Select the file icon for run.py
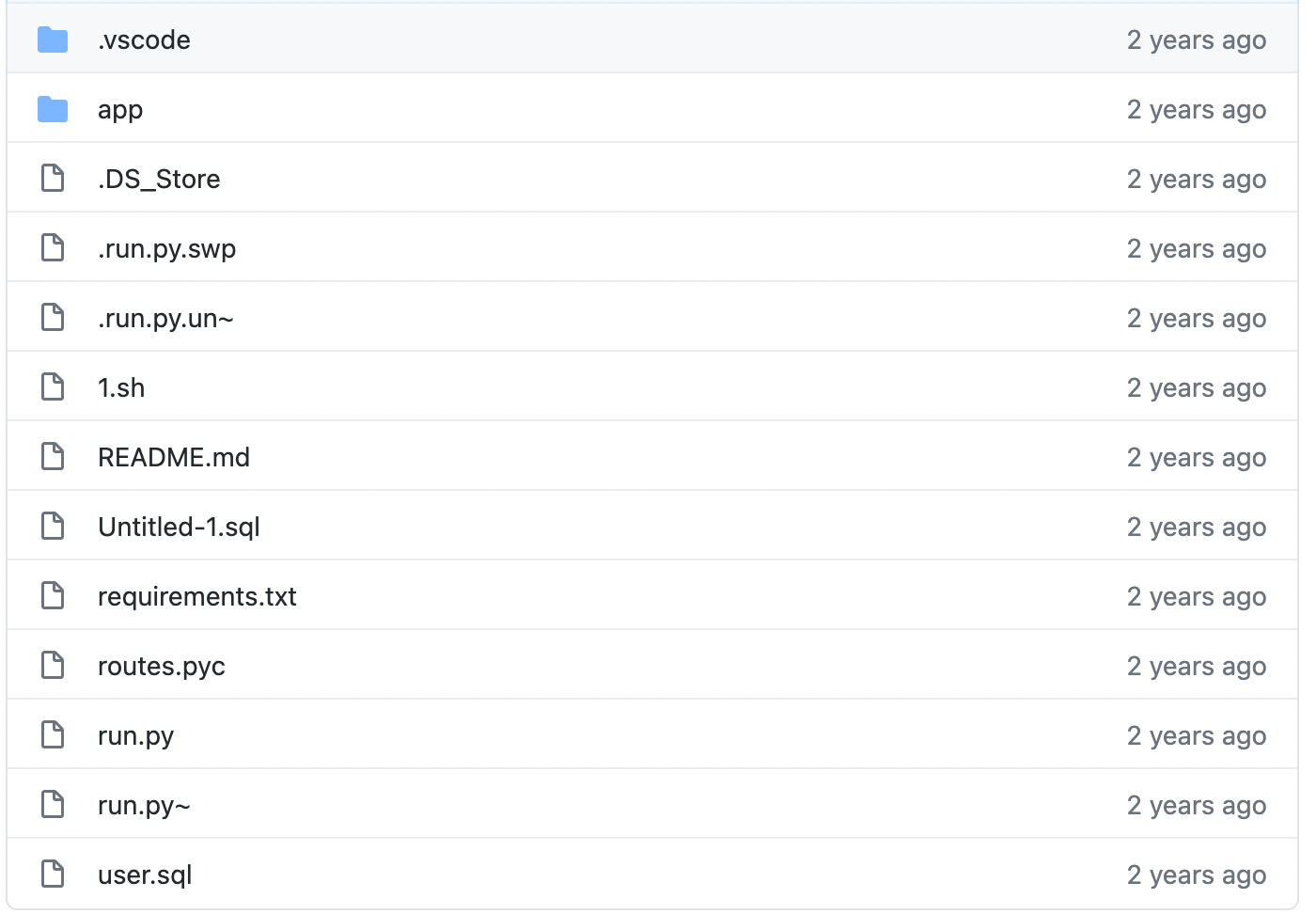This screenshot has height=914, width=1316. 53,734
